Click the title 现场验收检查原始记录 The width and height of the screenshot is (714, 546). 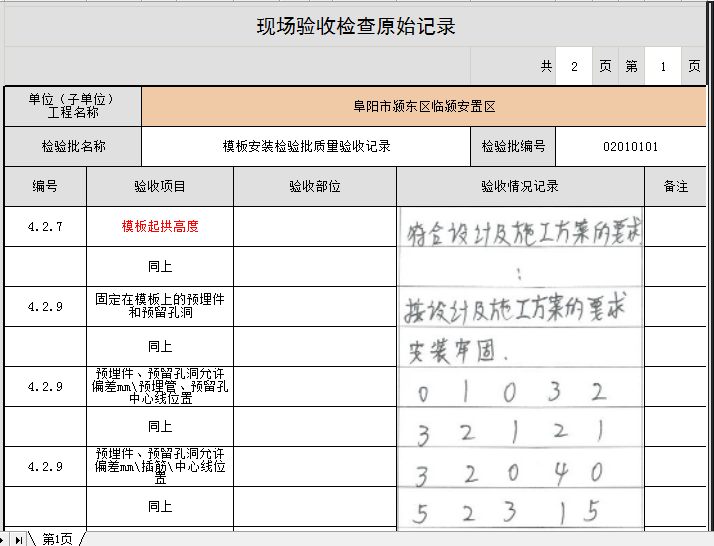tap(356, 27)
